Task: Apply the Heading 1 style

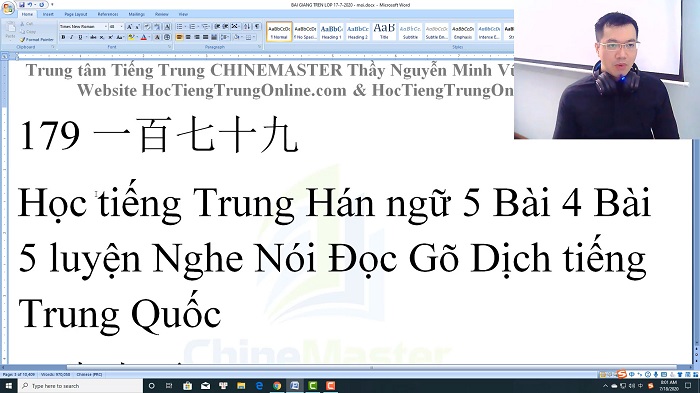Action: tap(331, 31)
